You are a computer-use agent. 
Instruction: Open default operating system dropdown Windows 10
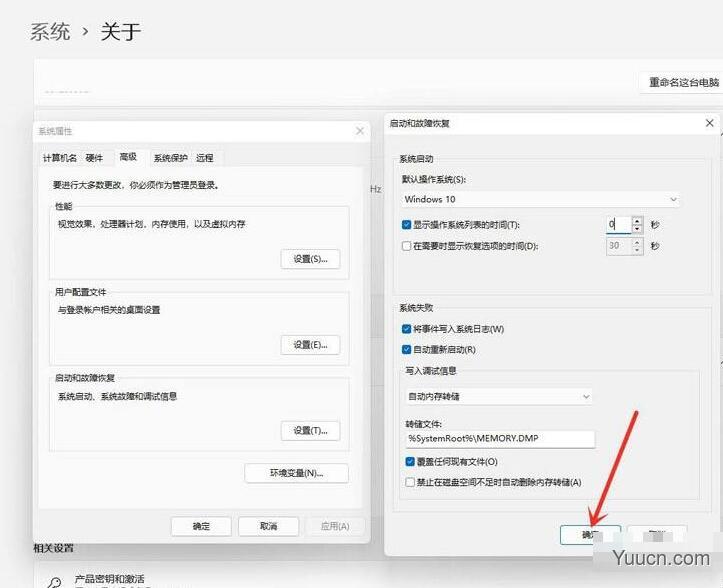[540, 199]
